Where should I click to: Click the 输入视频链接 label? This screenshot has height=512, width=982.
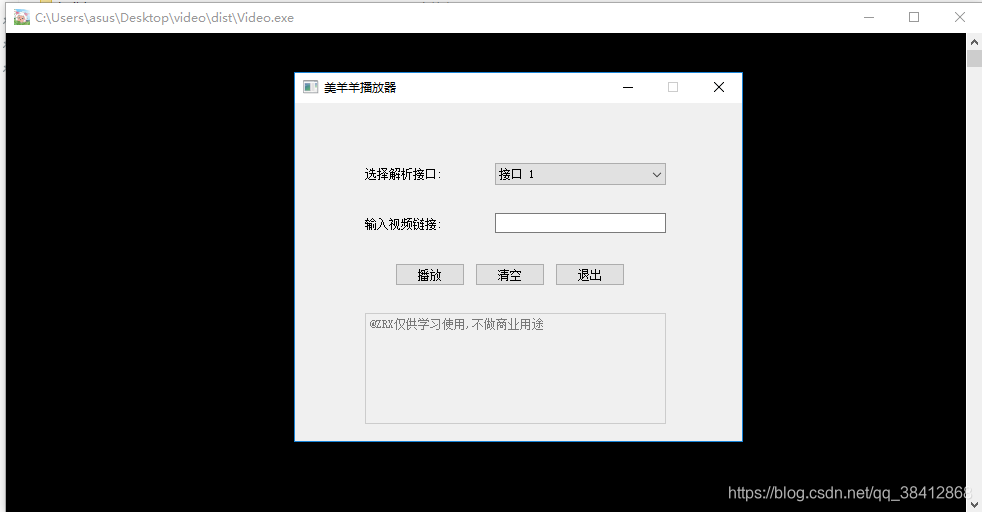pos(403,224)
